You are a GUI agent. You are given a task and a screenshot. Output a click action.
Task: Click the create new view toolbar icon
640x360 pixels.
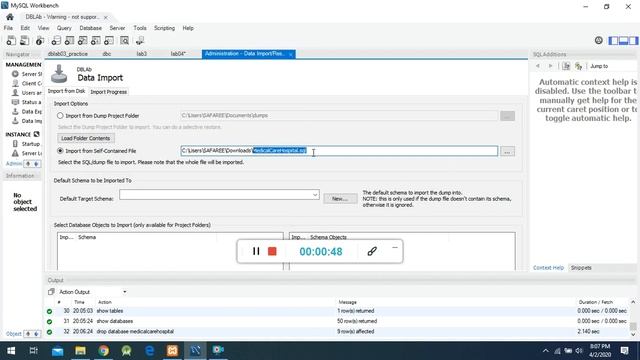pyautogui.click(x=82, y=40)
